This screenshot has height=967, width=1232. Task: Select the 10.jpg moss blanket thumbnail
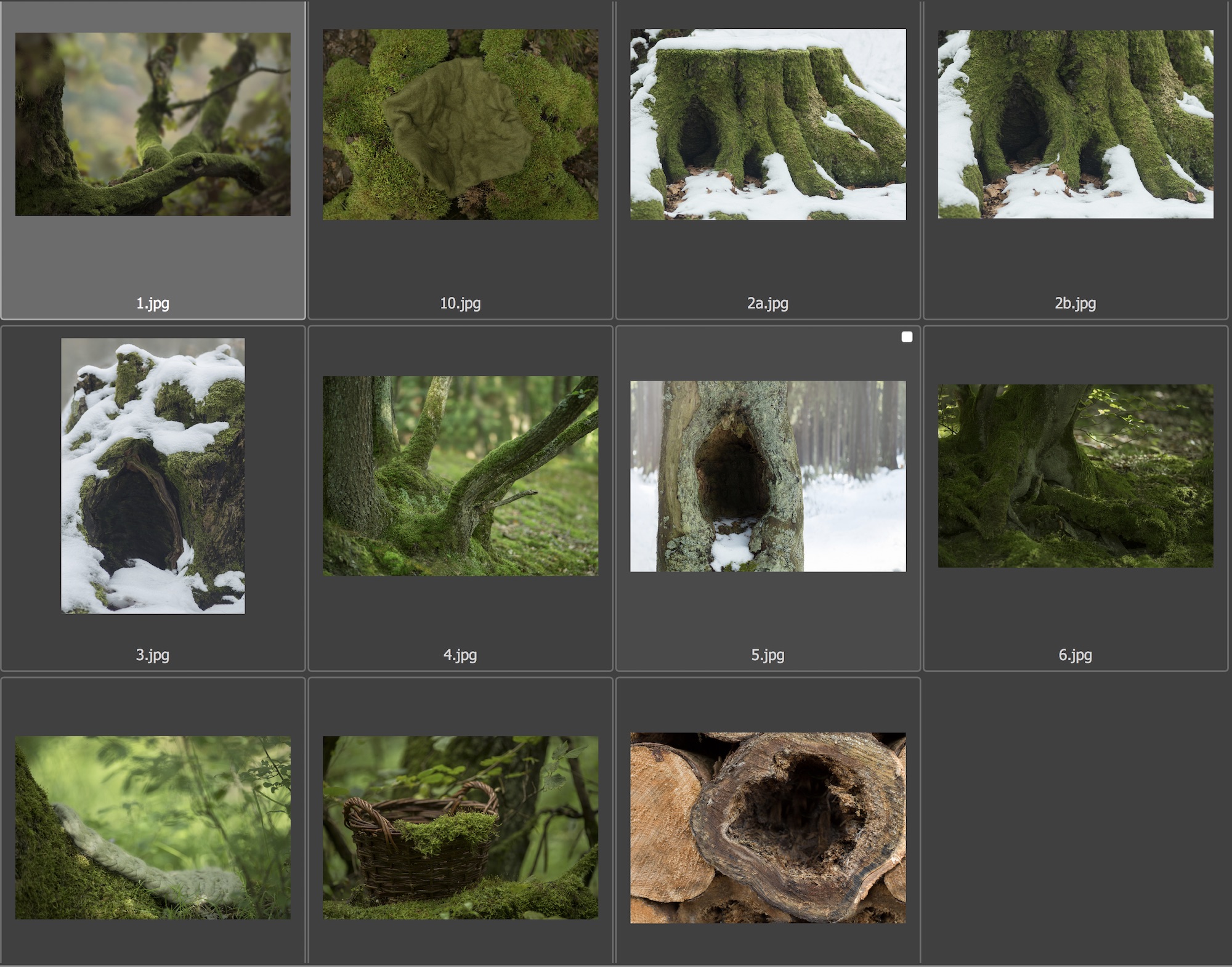(460, 124)
